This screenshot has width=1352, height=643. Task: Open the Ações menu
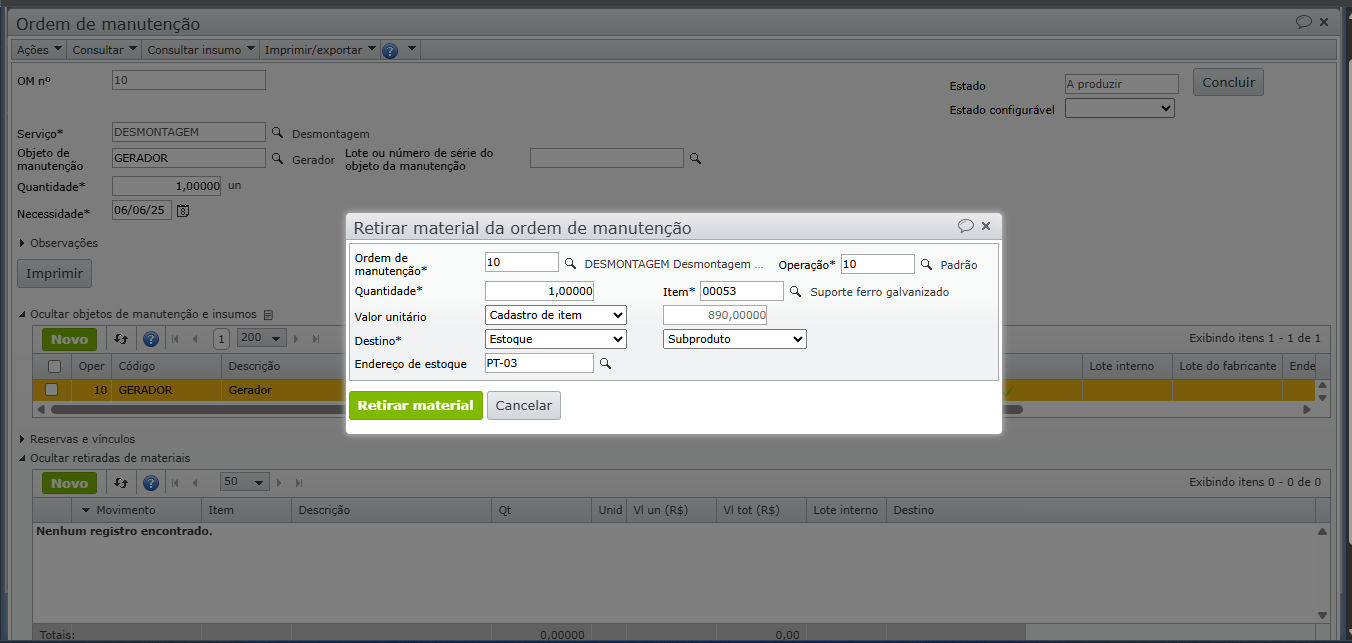(x=39, y=50)
